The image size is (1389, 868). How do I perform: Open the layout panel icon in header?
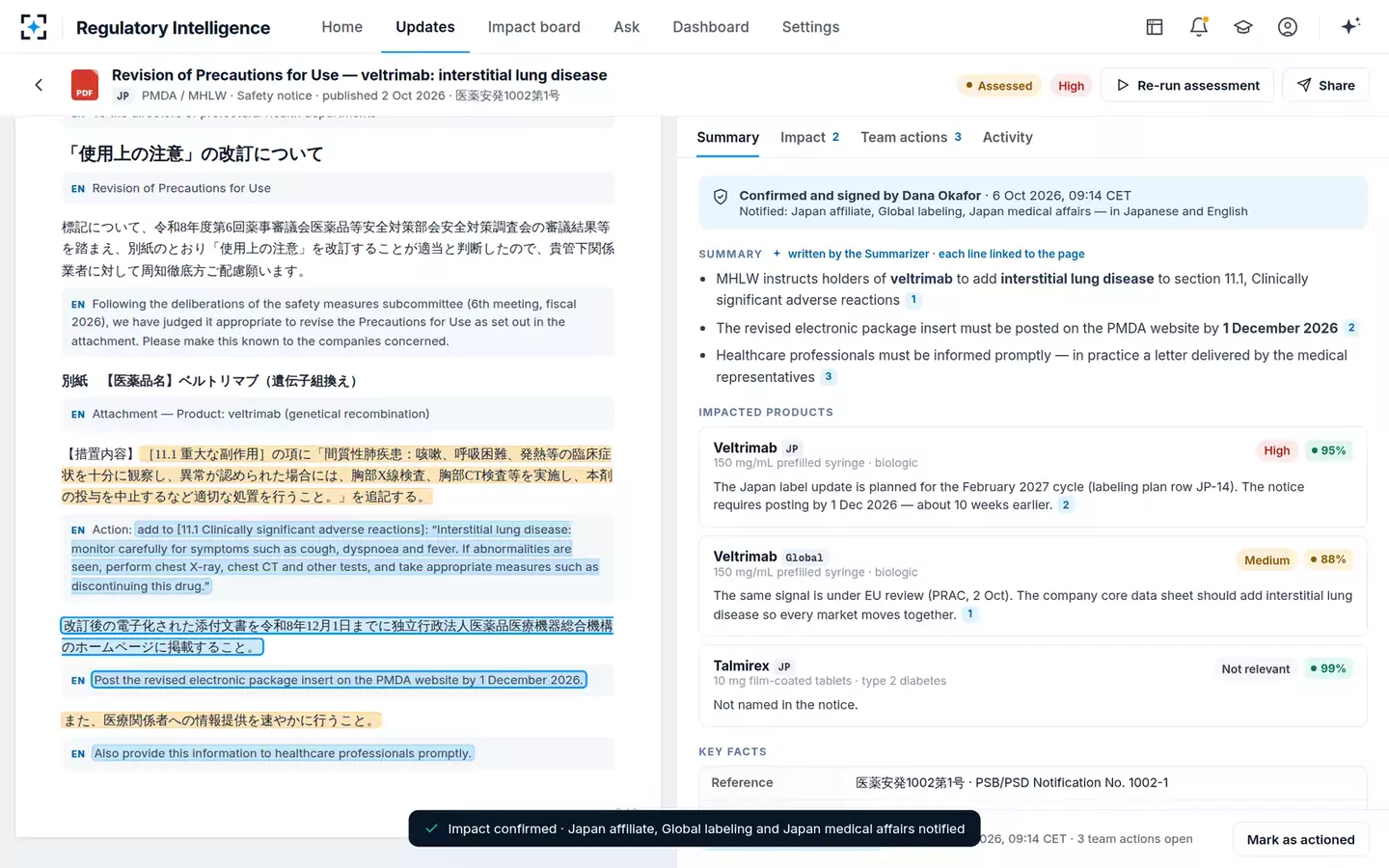[1155, 27]
